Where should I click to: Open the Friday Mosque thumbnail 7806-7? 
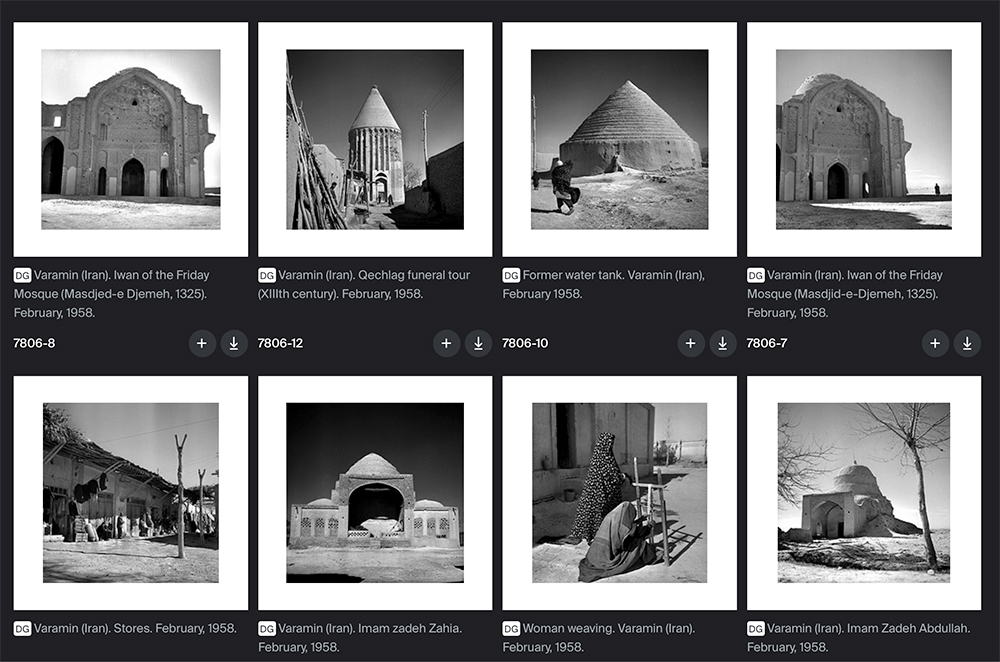point(864,139)
